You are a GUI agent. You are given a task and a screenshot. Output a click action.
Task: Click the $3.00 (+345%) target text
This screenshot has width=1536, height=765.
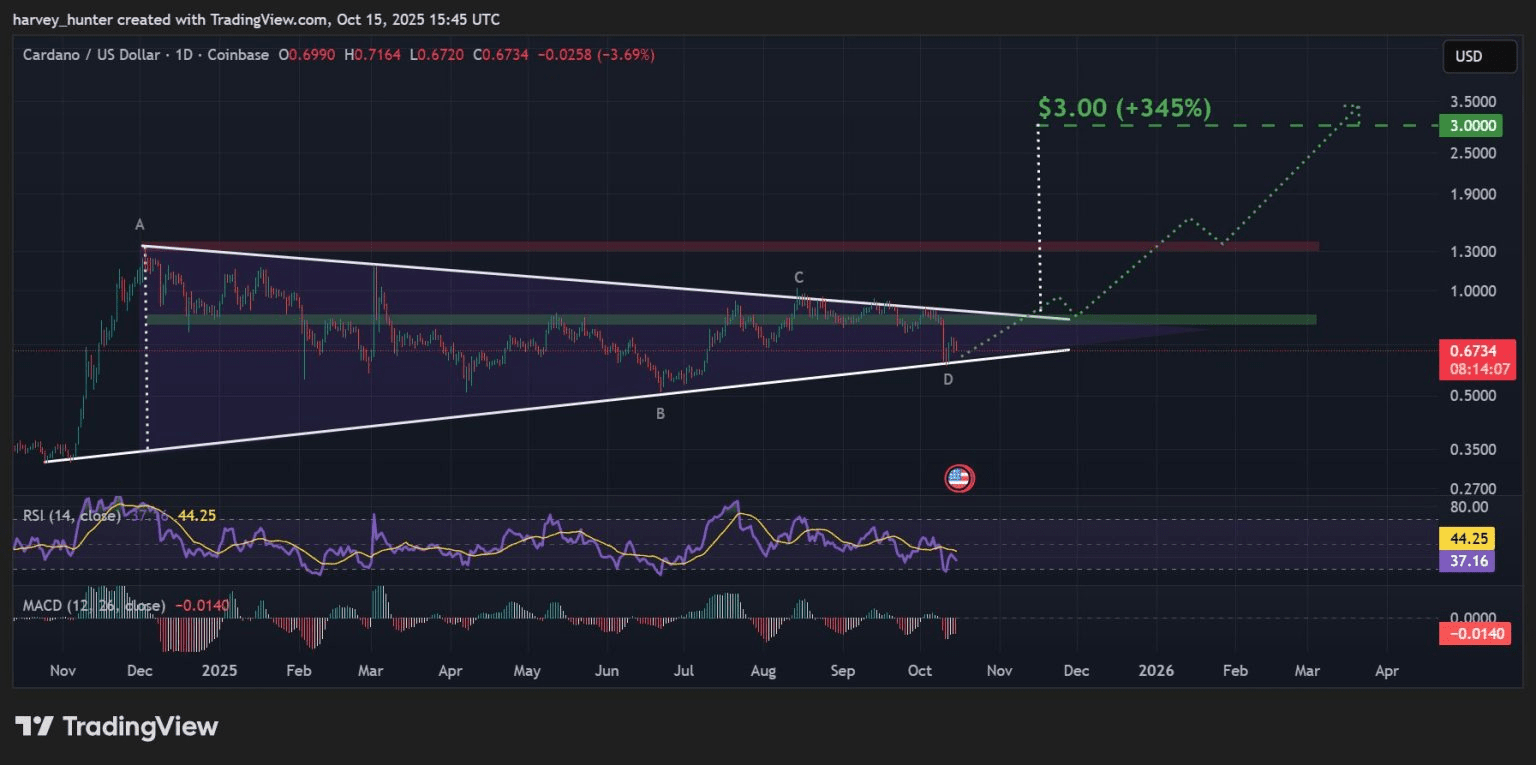(x=1124, y=107)
